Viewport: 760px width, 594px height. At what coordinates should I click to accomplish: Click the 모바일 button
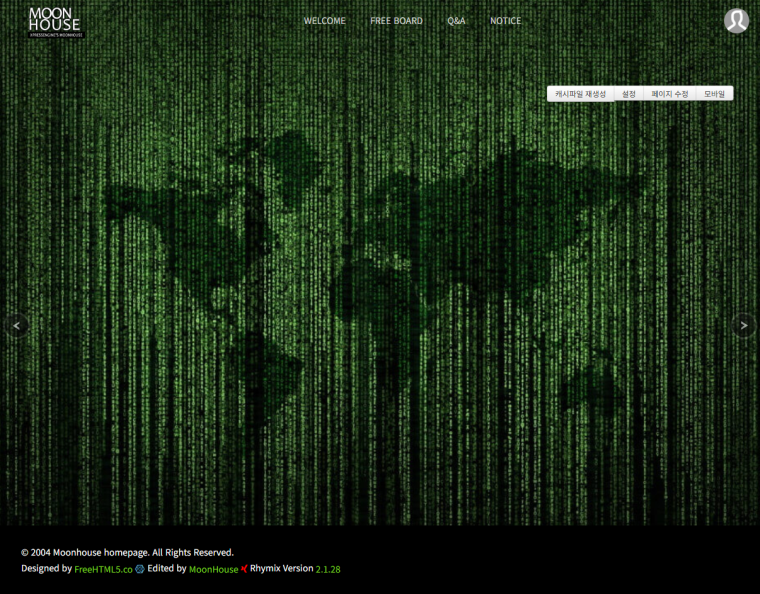click(714, 94)
